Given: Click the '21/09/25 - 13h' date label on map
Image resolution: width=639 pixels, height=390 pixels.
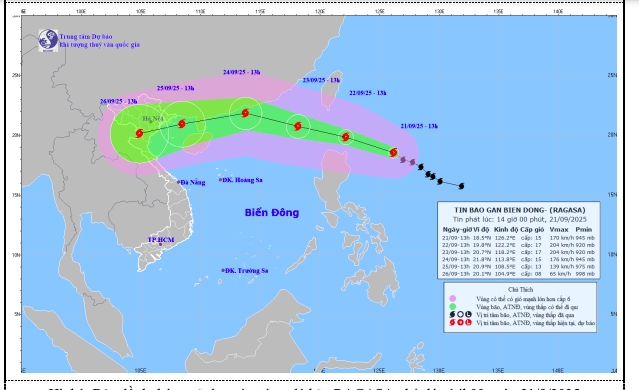Looking at the screenshot, I should [419, 126].
